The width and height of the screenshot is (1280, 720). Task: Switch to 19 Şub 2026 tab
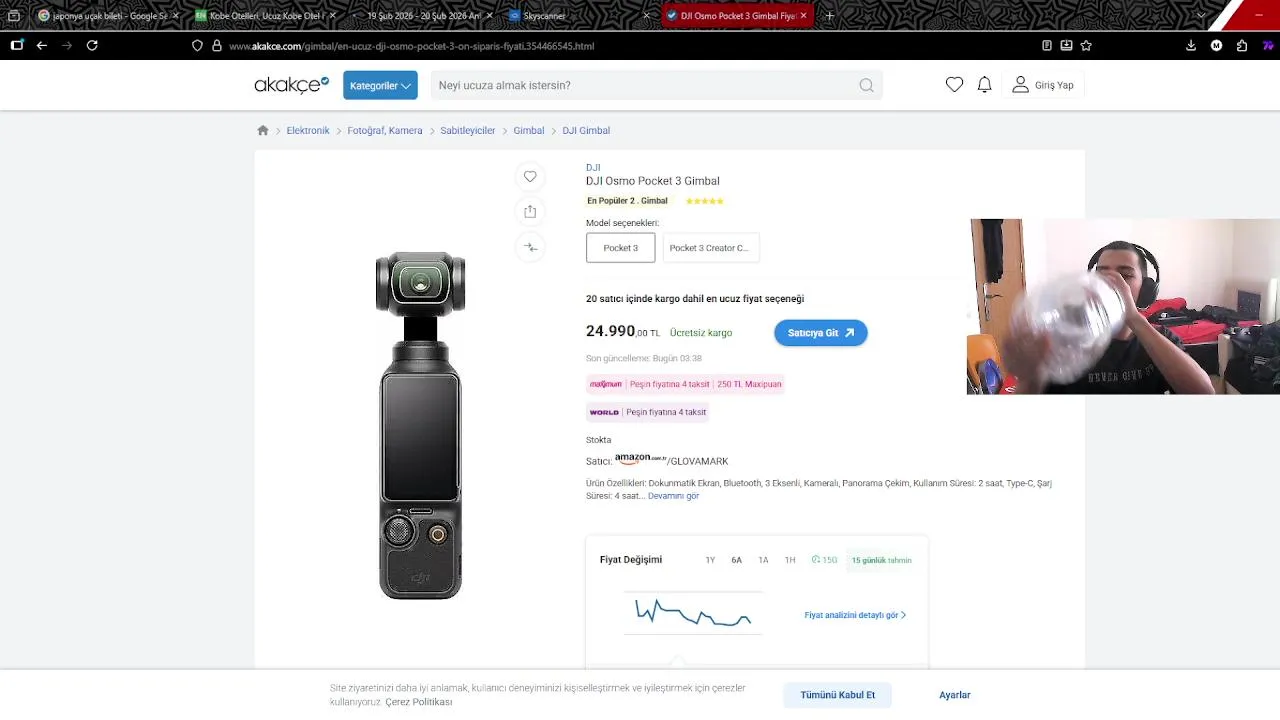tap(422, 16)
